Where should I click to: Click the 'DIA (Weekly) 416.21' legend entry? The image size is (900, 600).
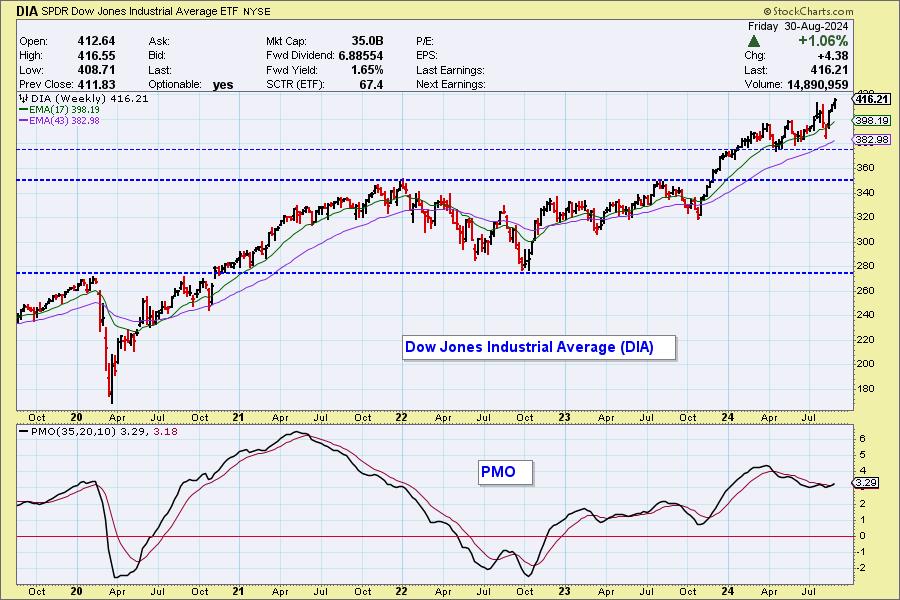(x=84, y=98)
